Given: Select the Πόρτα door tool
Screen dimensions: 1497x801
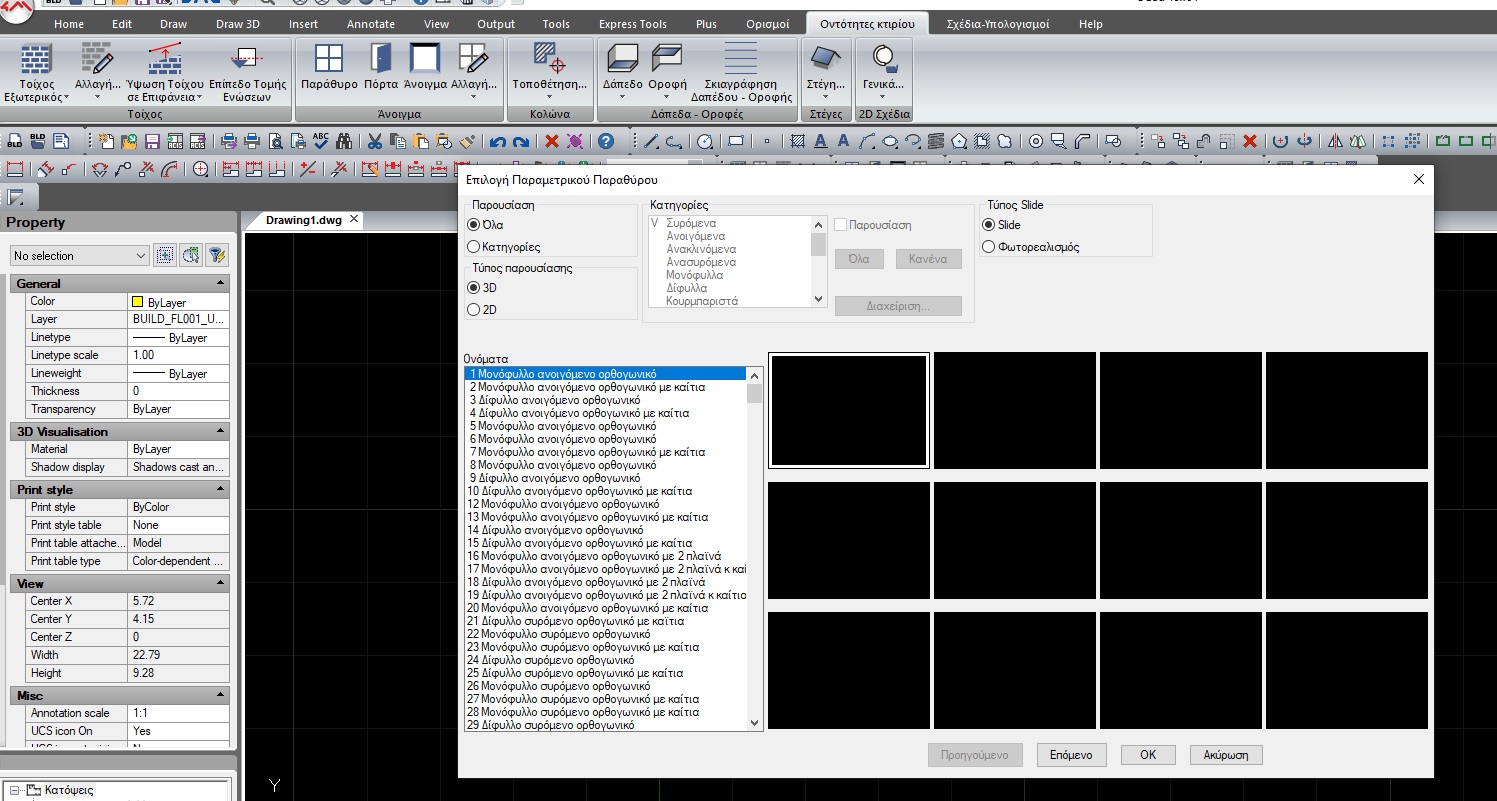Looking at the screenshot, I should pos(381,60).
